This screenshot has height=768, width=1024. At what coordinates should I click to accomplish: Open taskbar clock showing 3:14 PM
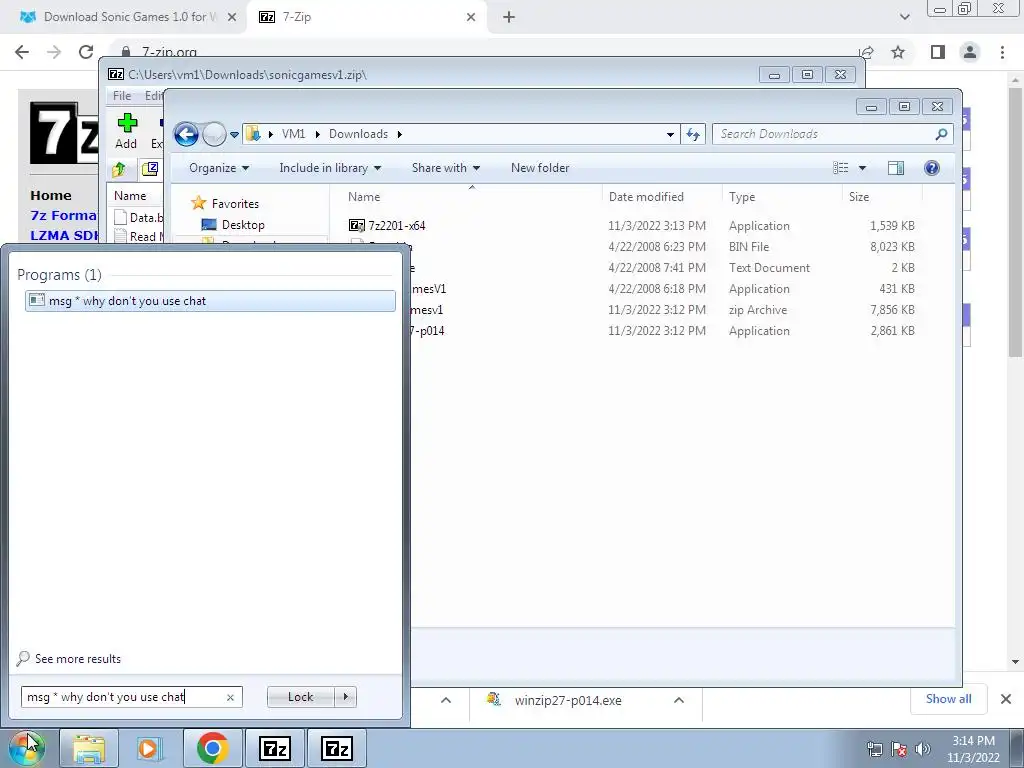pos(973,749)
